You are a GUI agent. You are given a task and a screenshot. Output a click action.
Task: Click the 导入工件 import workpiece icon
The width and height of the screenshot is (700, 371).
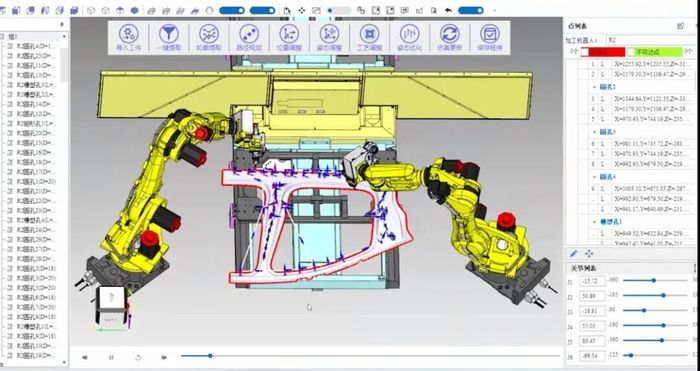(128, 38)
